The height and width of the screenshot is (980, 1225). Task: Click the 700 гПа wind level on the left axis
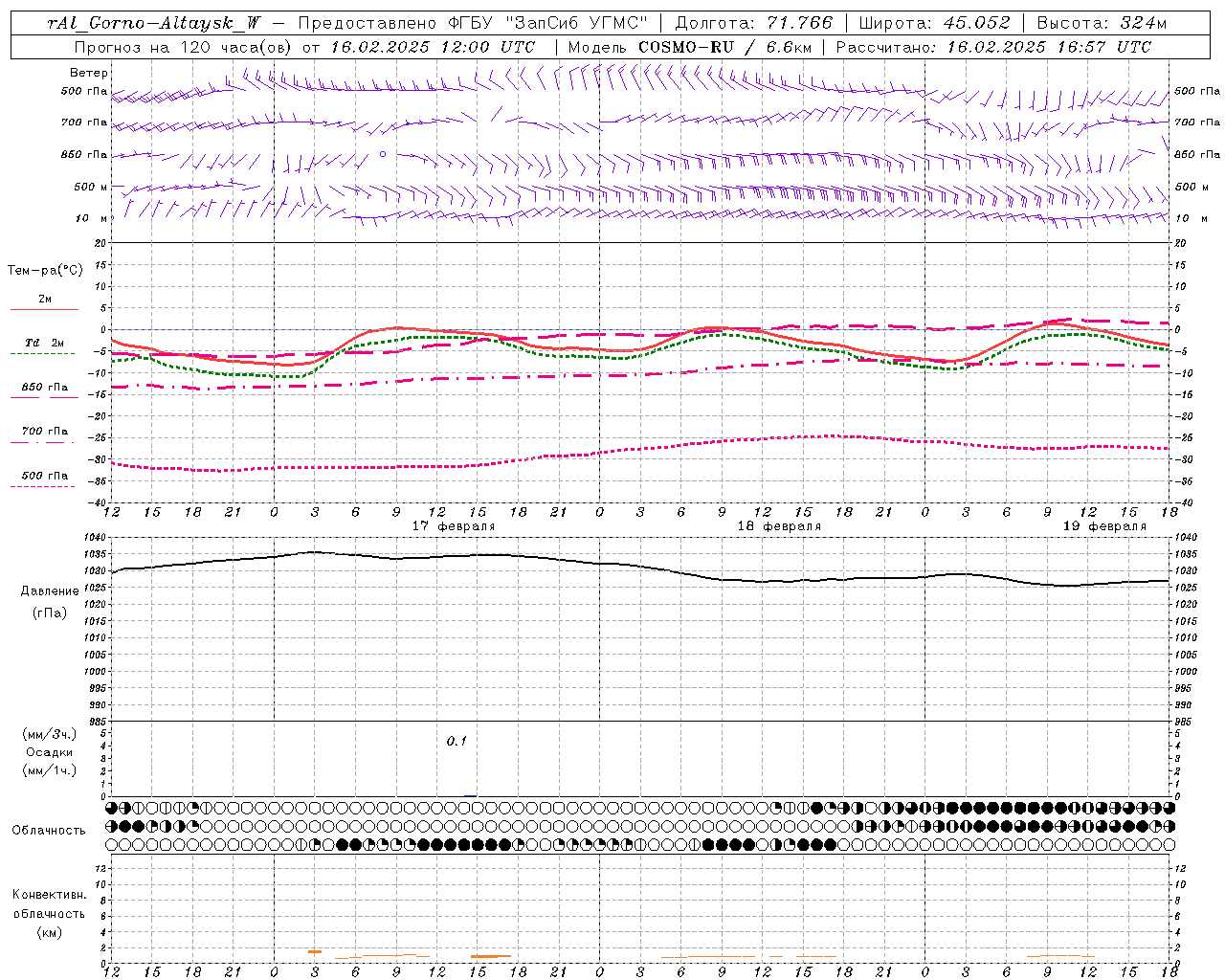point(84,122)
